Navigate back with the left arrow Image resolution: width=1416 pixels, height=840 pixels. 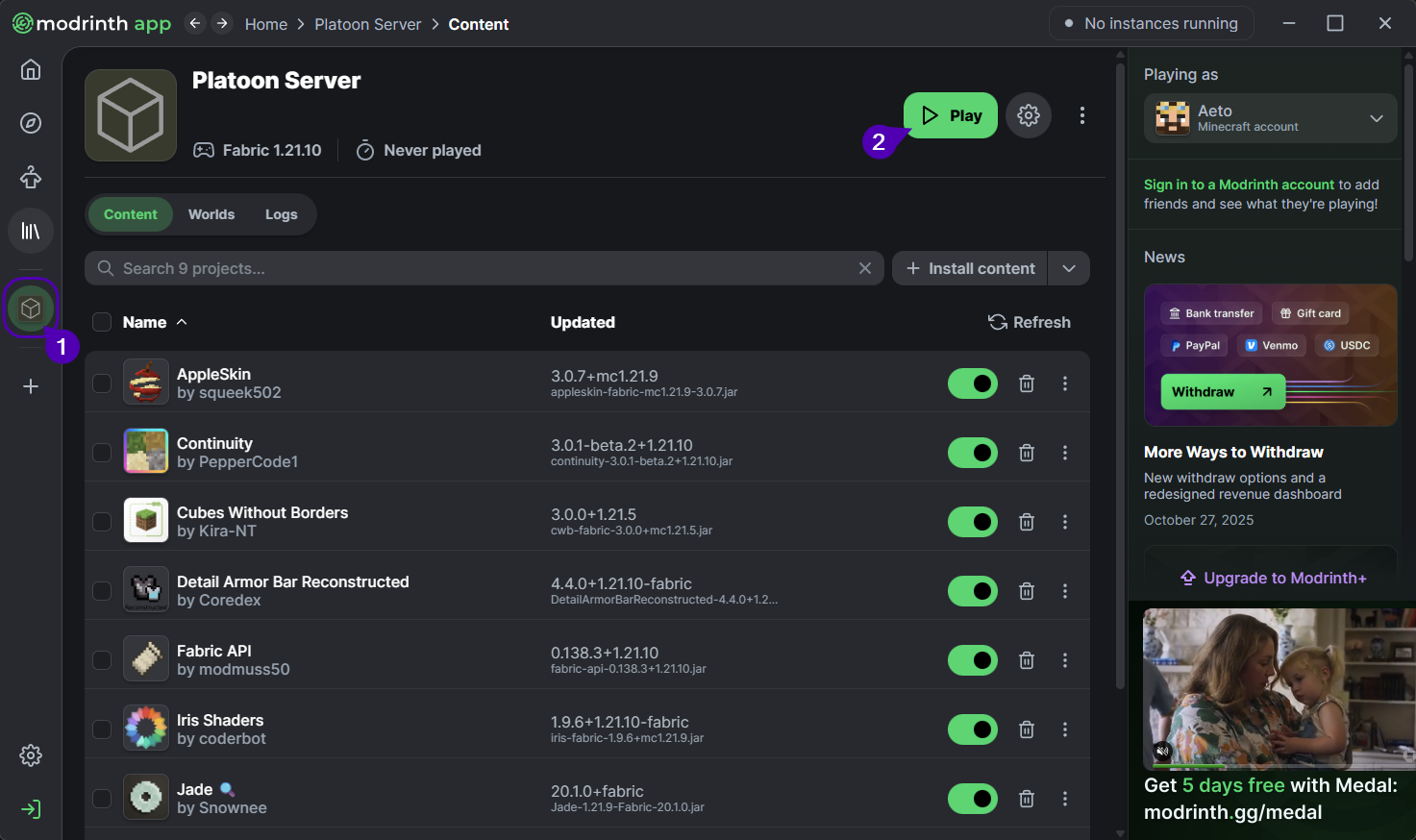pos(195,23)
